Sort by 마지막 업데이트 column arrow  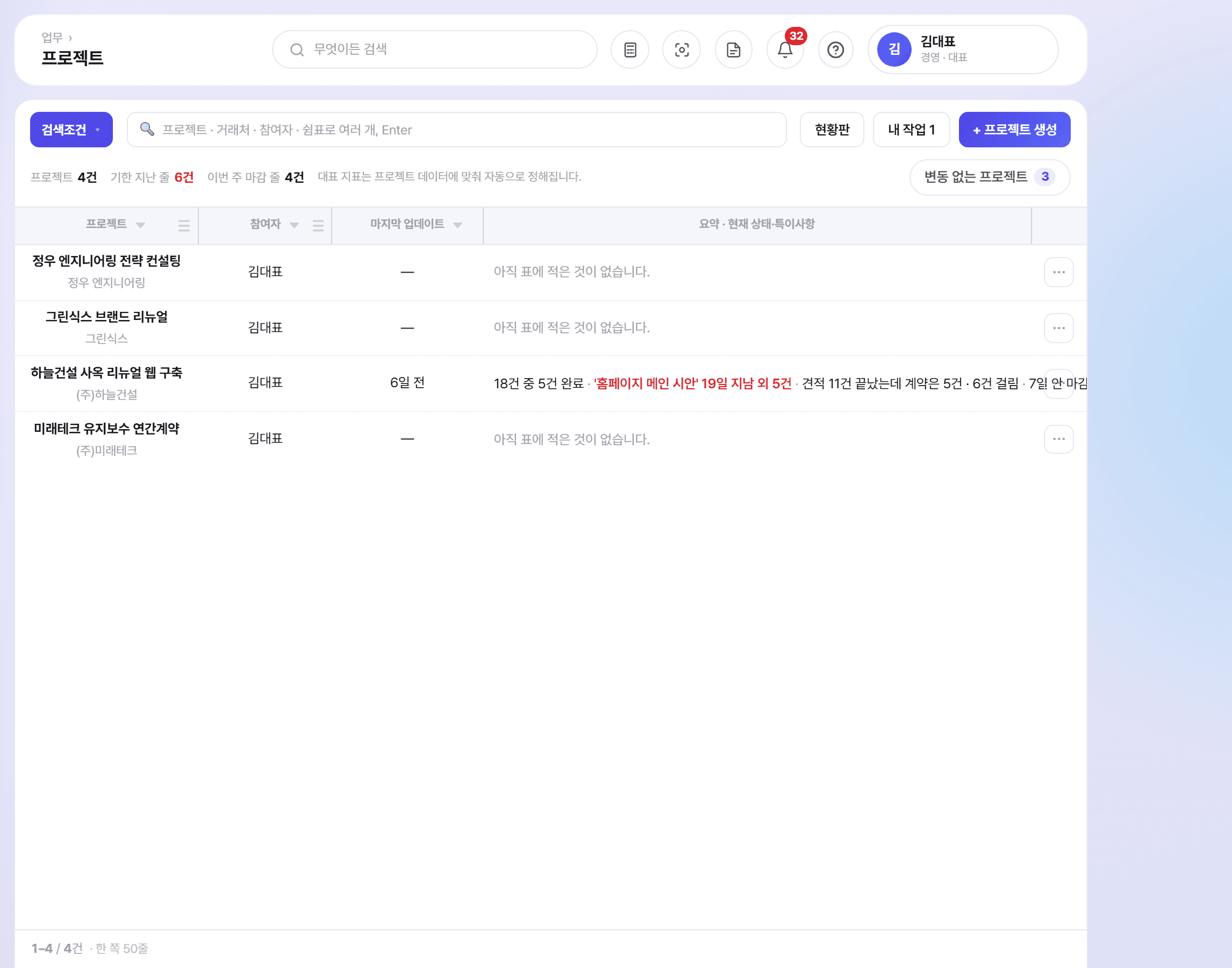pyautogui.click(x=457, y=225)
